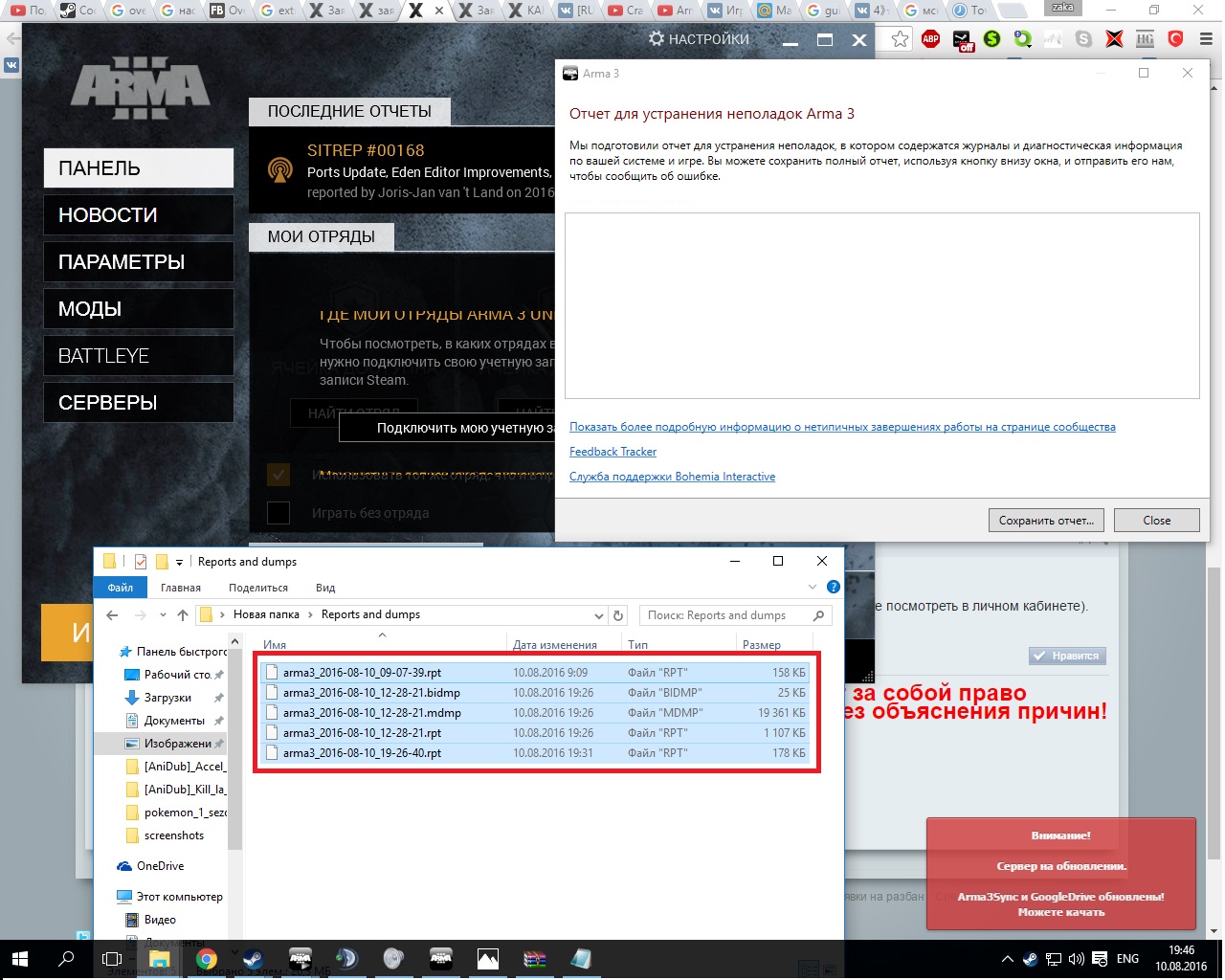Select file arma3_2016-08-10_12-28-21.mdmp
Viewport: 1225px width, 980px height.
point(536,713)
